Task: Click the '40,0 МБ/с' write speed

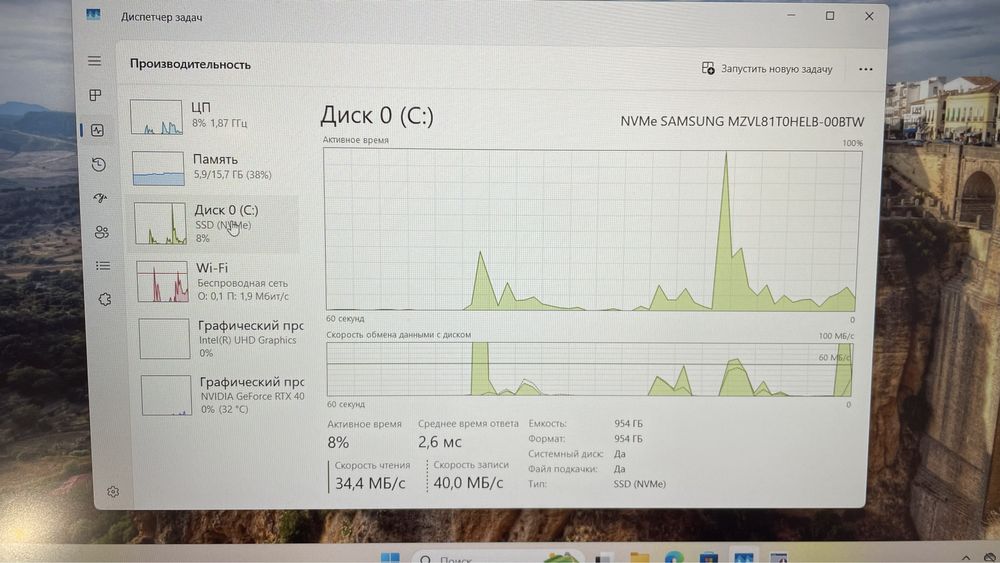Action: click(468, 483)
